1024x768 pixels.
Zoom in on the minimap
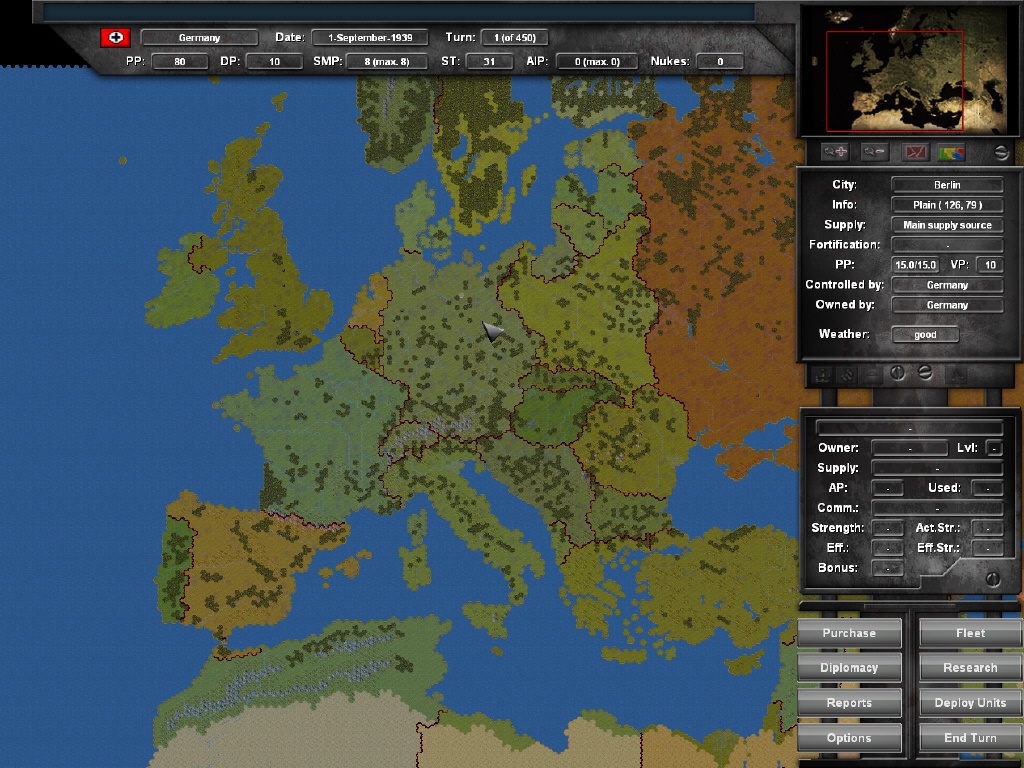click(x=834, y=153)
